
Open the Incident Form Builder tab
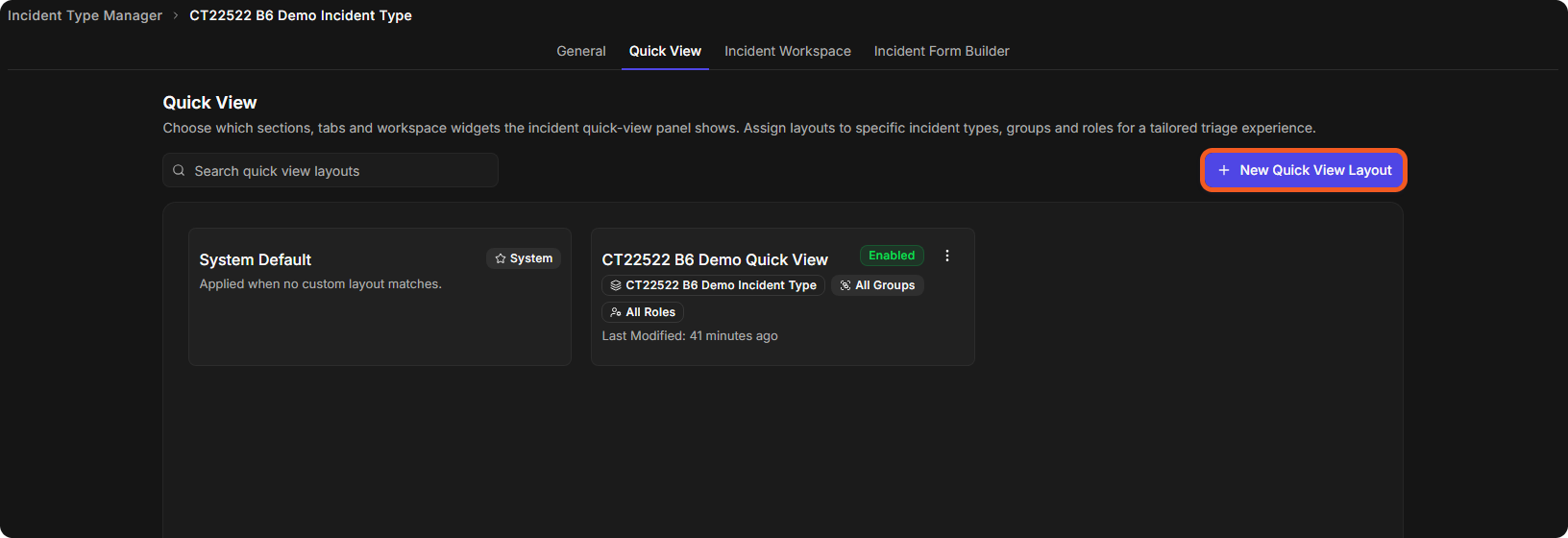(x=942, y=51)
